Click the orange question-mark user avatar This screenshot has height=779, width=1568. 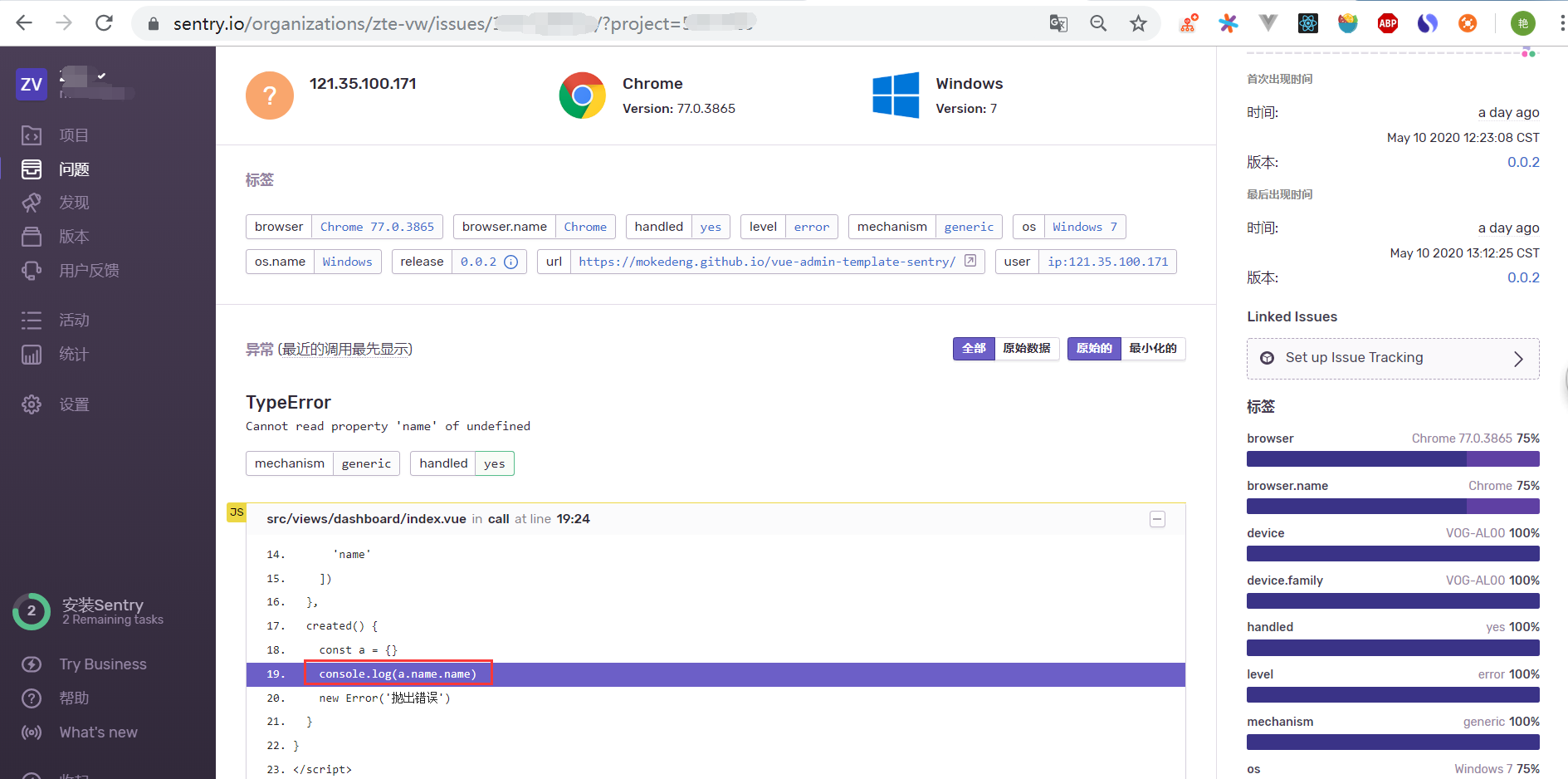pyautogui.click(x=270, y=96)
